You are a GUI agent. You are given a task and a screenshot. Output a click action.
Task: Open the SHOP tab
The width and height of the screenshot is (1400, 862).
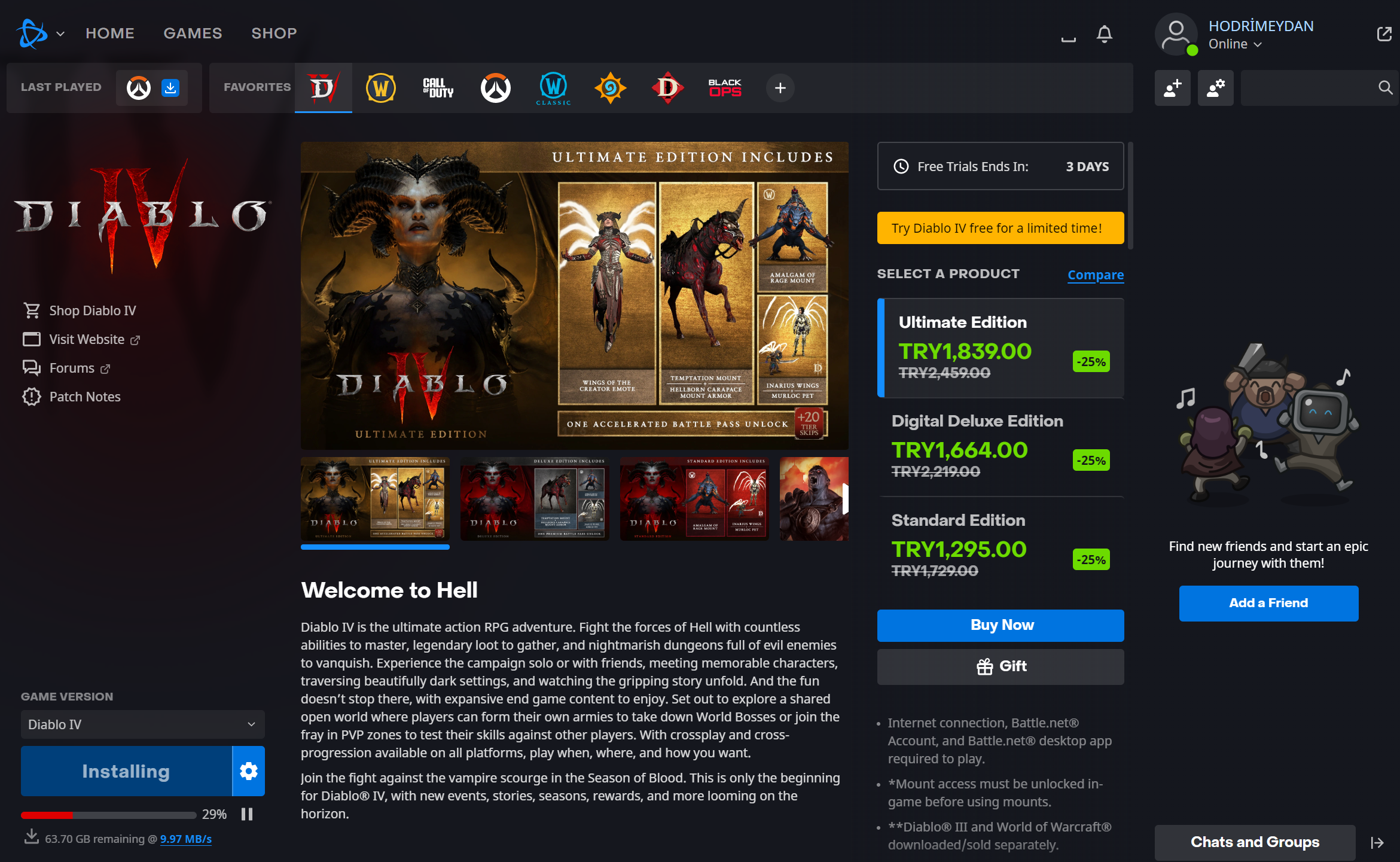pyautogui.click(x=274, y=33)
